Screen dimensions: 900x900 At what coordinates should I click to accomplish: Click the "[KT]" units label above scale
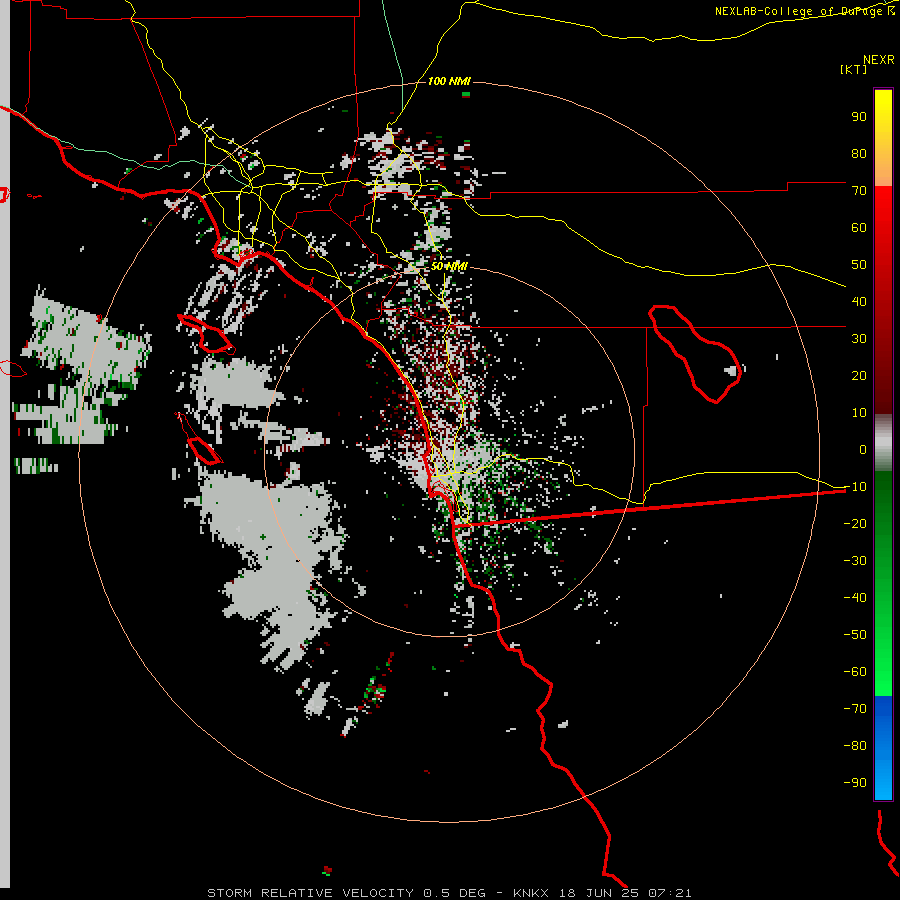tap(854, 69)
